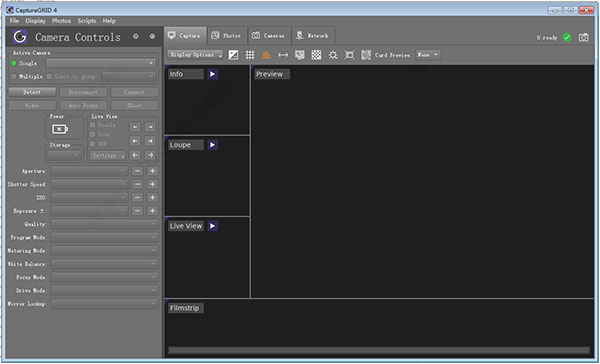Open Live View Settings dropdown button
The width and height of the screenshot is (600, 364).
108,155
